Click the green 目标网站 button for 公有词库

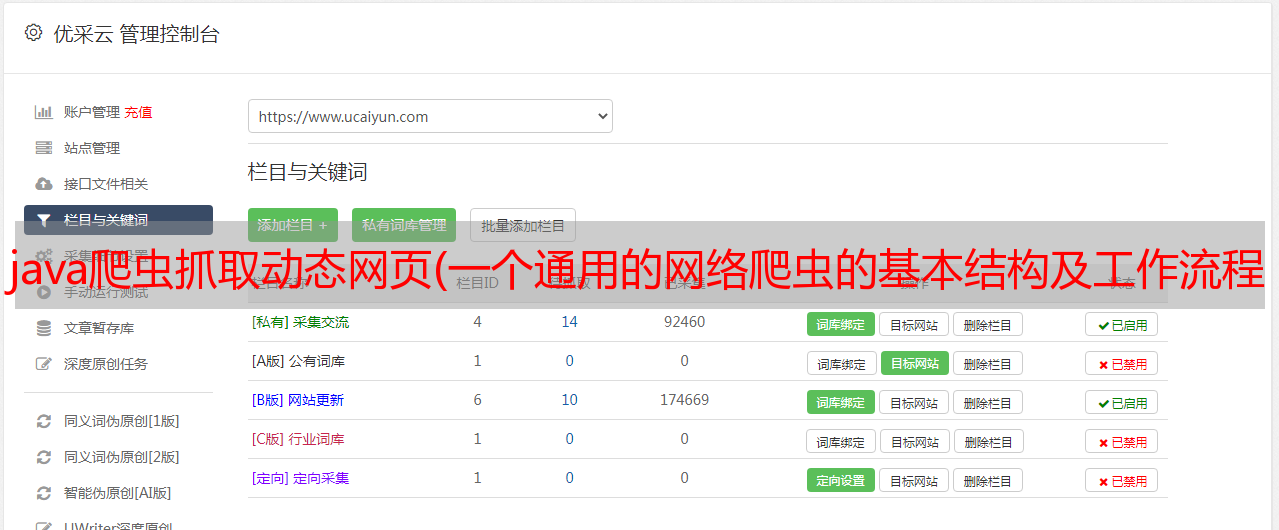pyautogui.click(x=914, y=363)
